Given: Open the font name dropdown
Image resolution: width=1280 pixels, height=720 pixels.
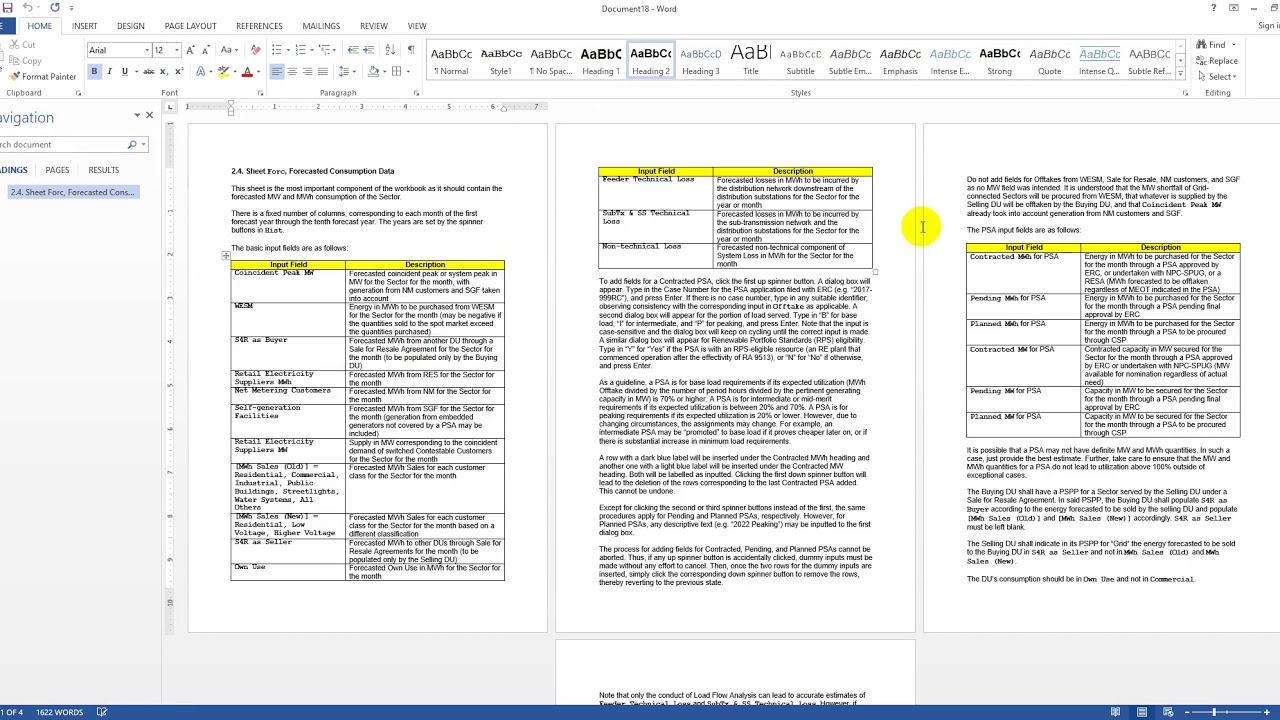Looking at the screenshot, I should pos(146,50).
